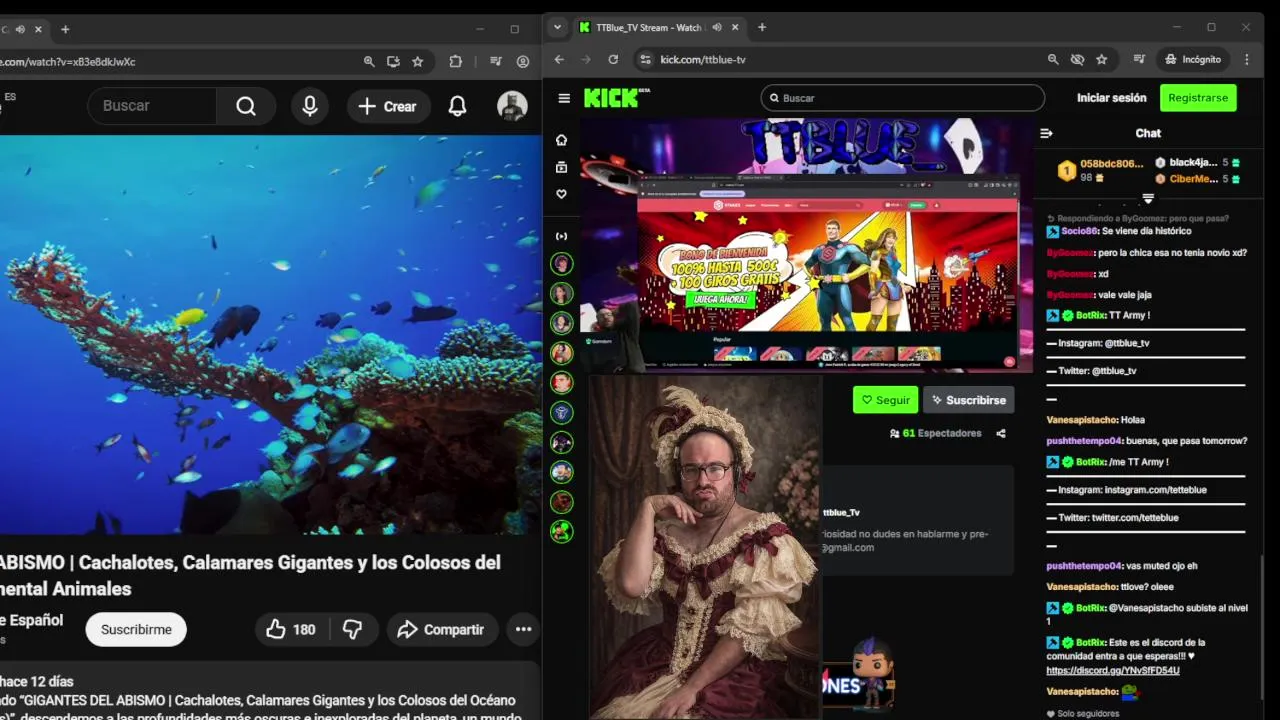Click top gifter 058bdc806 in leaderboard
This screenshot has width=1280, height=720.
pyautogui.click(x=1101, y=170)
